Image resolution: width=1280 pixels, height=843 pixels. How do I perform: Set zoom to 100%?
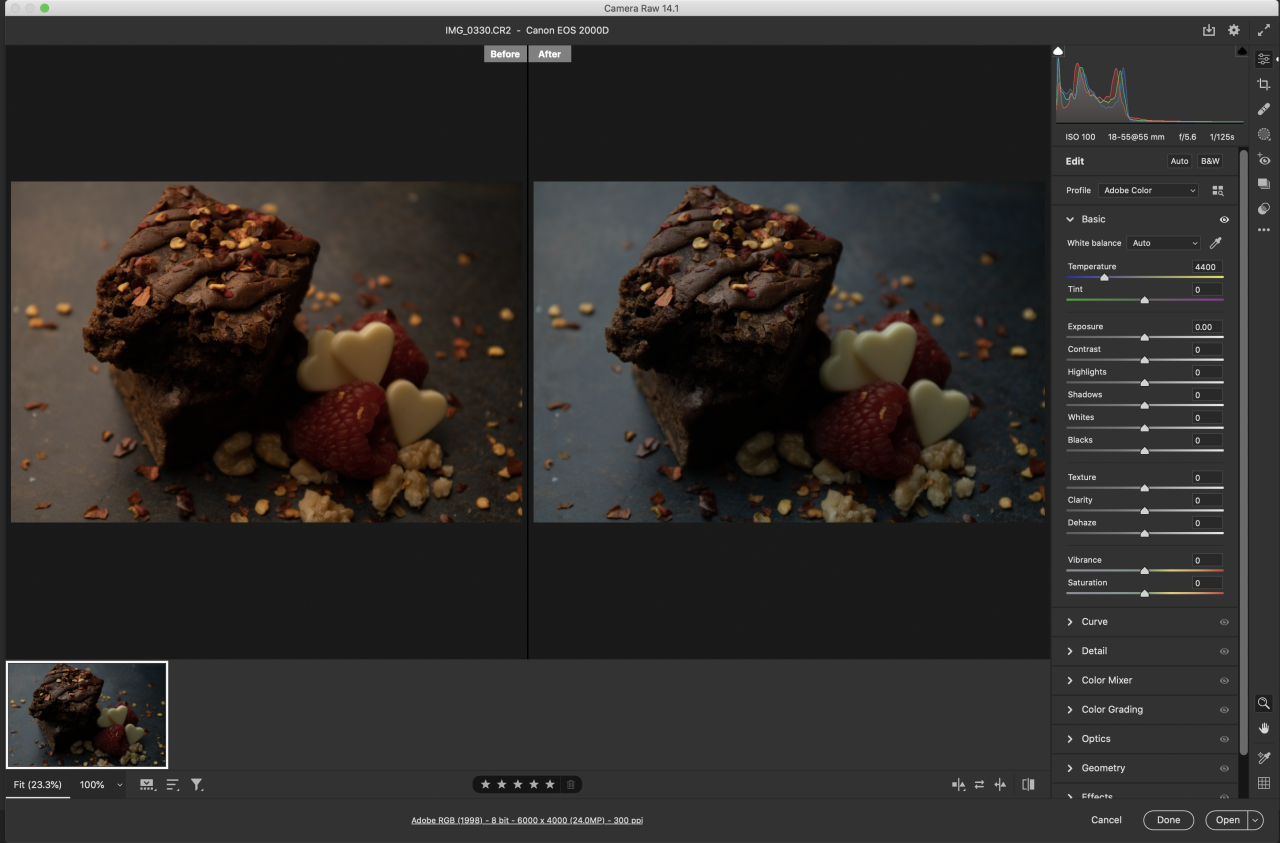[x=92, y=785]
